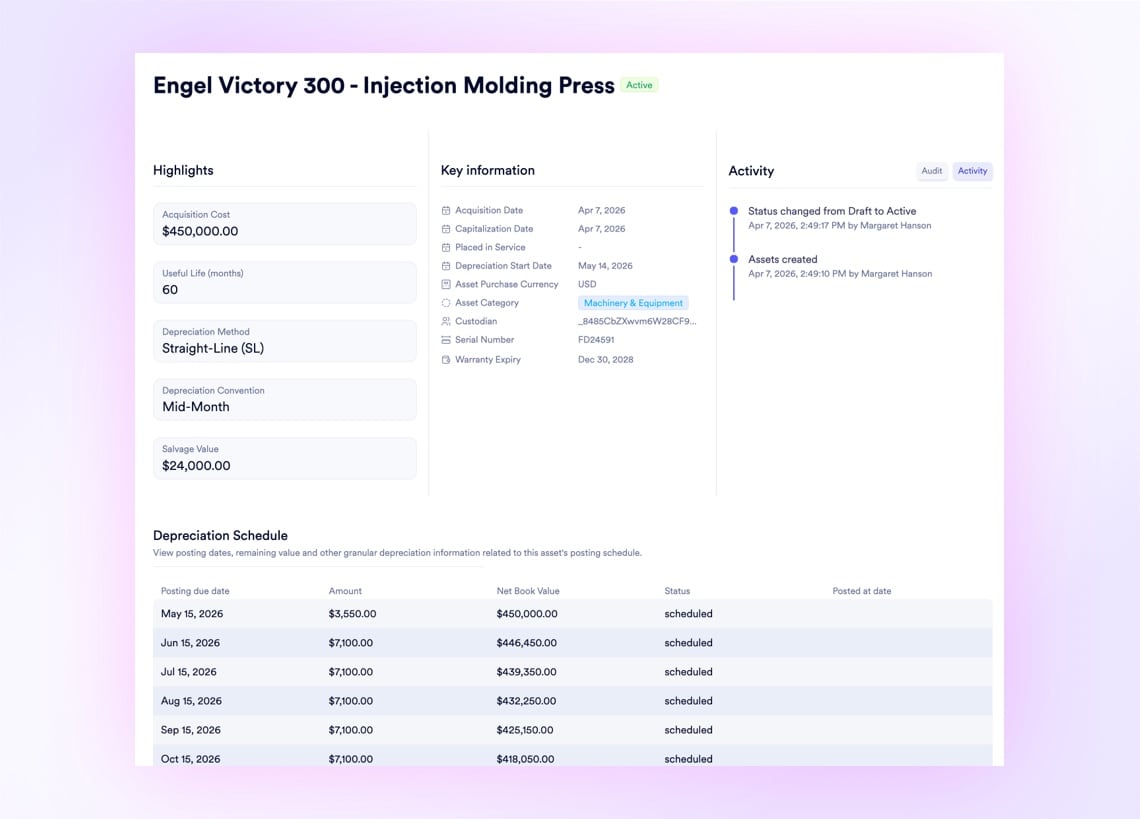The width and height of the screenshot is (1140, 819).
Task: Click the timeline dot for Status changed
Action: 734,211
